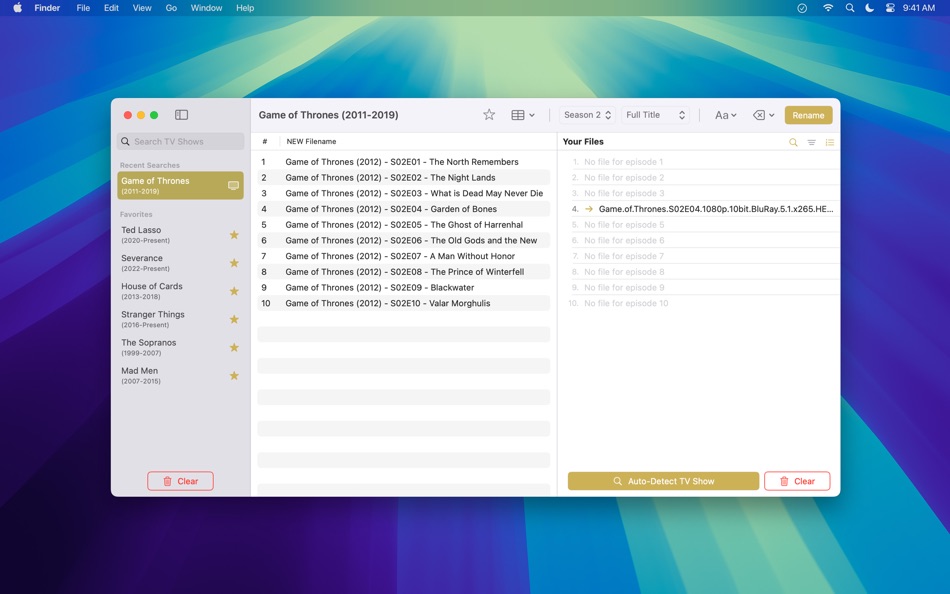Open the table layout dropdown
Screen dimensions: 950x594
[523, 115]
